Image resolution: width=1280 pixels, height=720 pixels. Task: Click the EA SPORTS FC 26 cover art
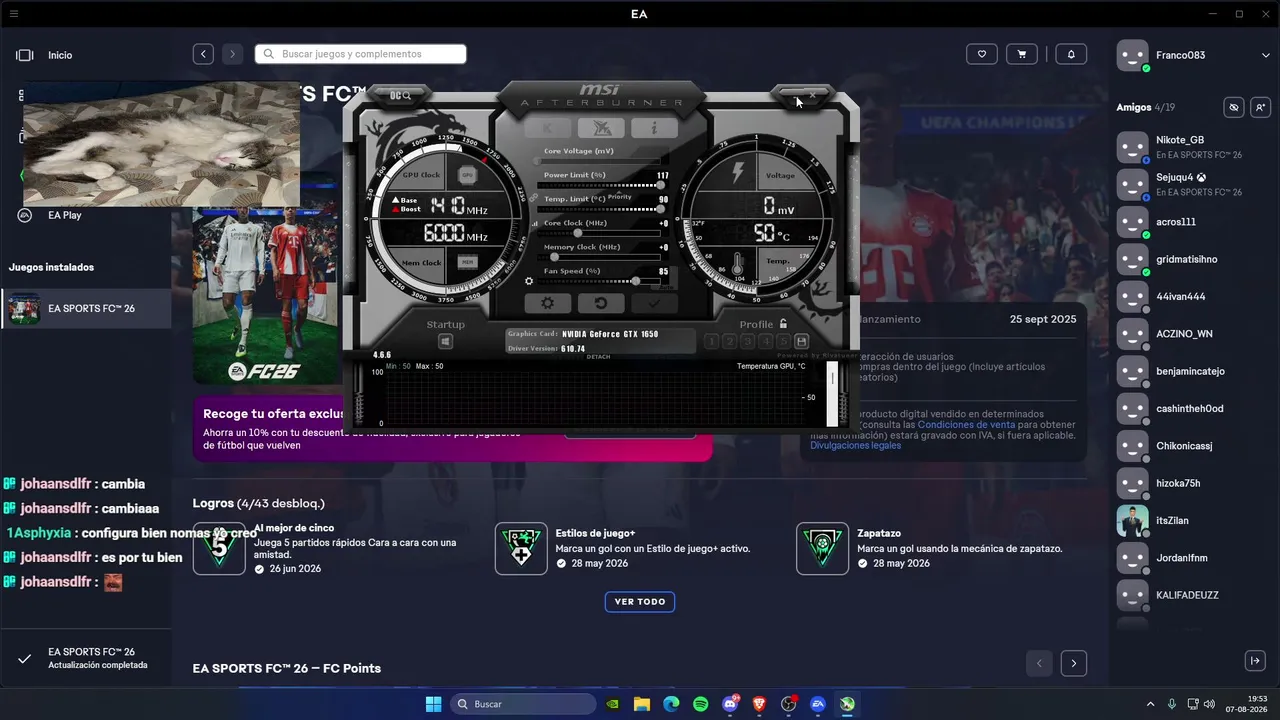pyautogui.click(x=265, y=296)
